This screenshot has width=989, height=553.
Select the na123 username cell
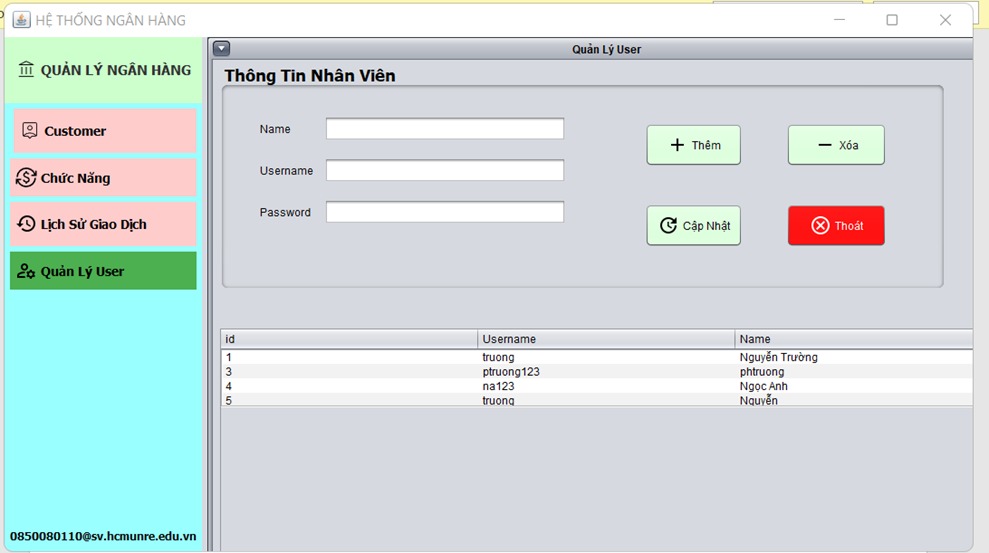pyautogui.click(x=606, y=386)
